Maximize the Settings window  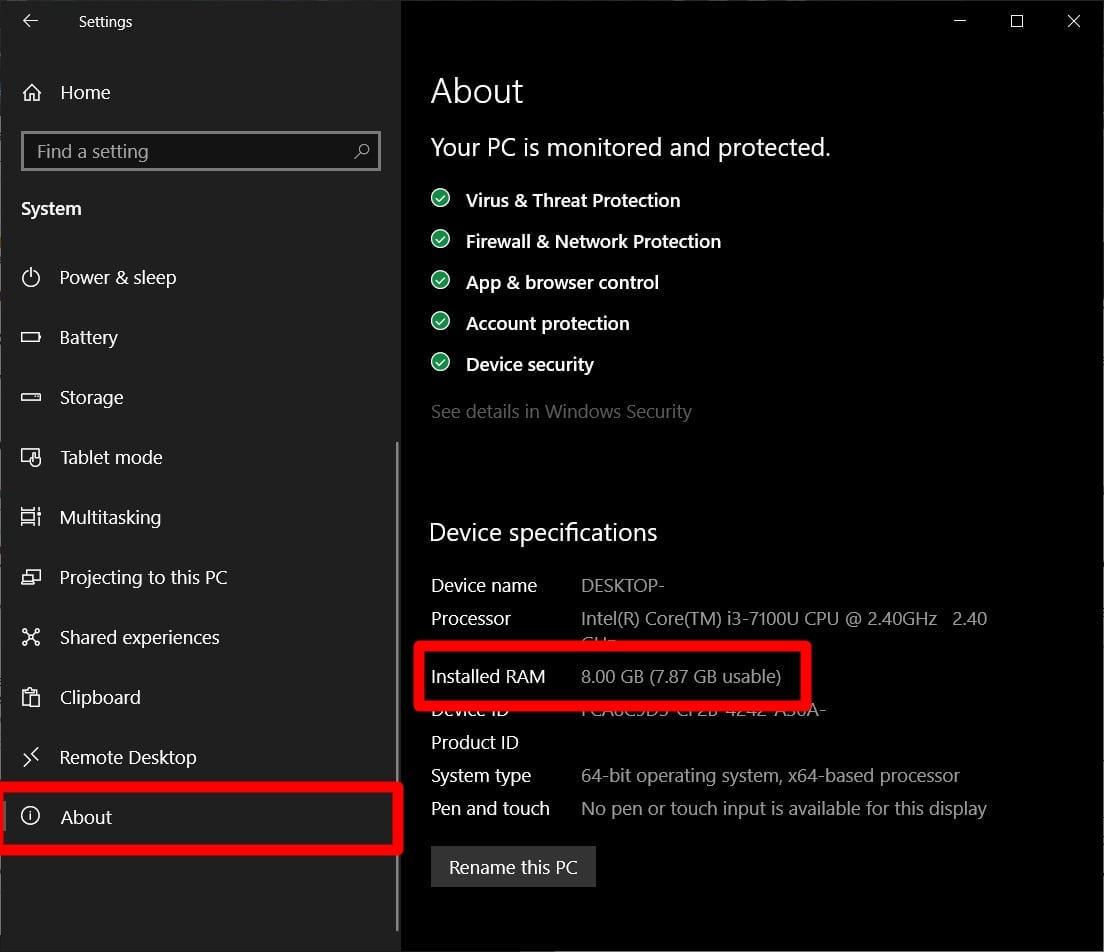click(x=1017, y=21)
